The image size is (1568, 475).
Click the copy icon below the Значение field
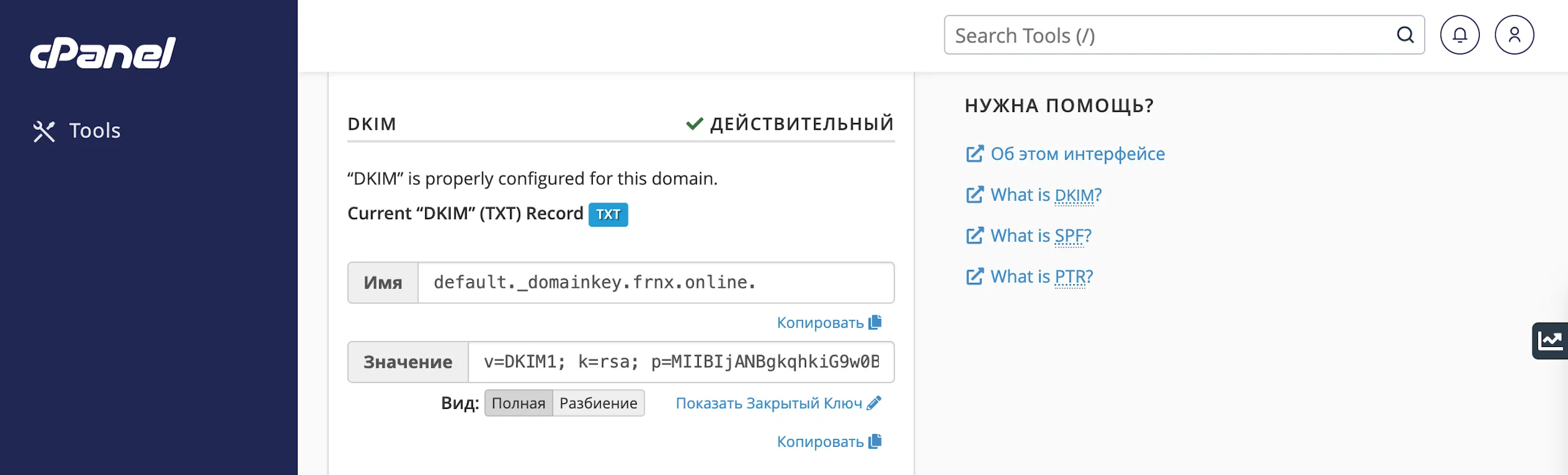pos(875,441)
